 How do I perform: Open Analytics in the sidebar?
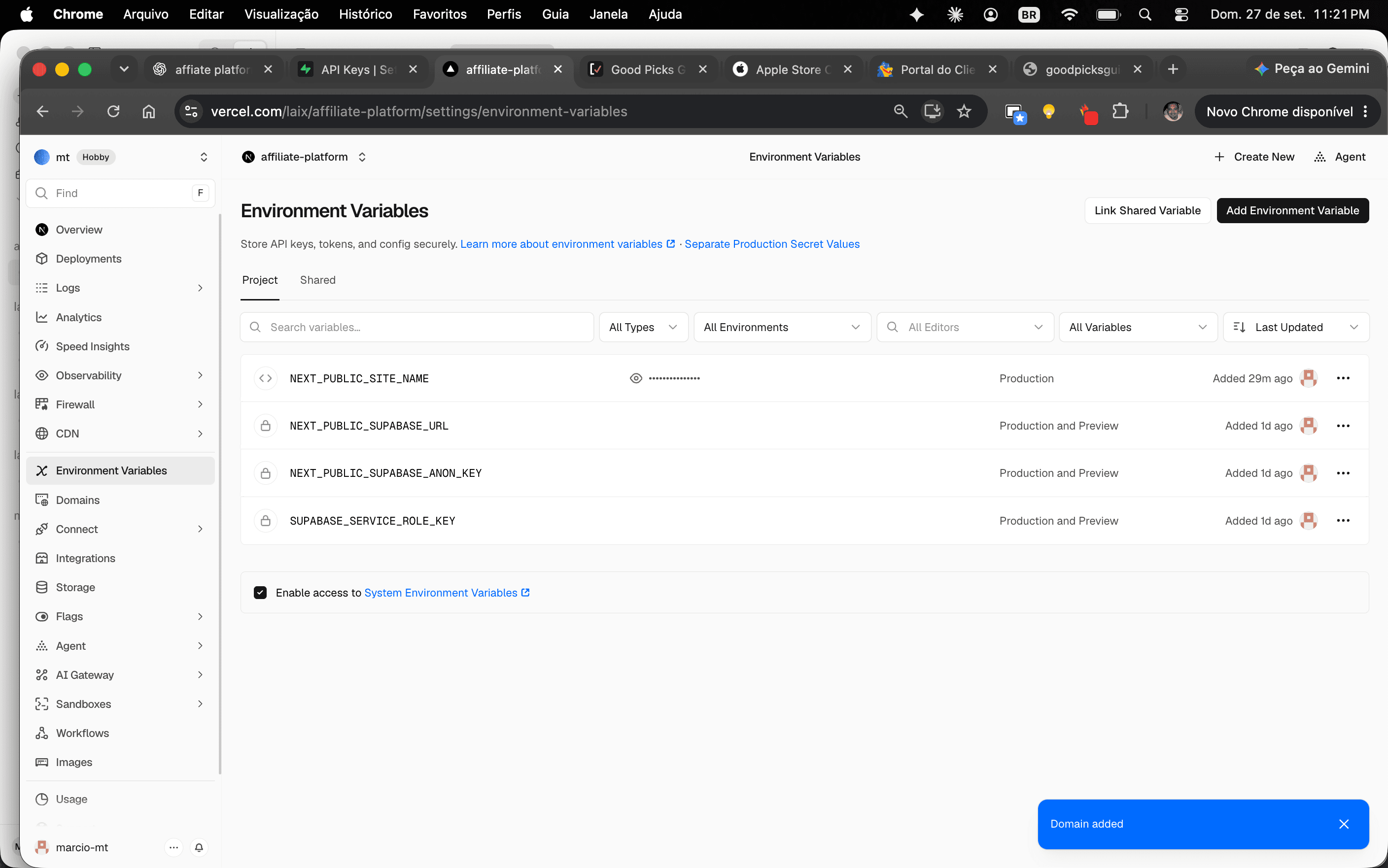(x=121, y=317)
